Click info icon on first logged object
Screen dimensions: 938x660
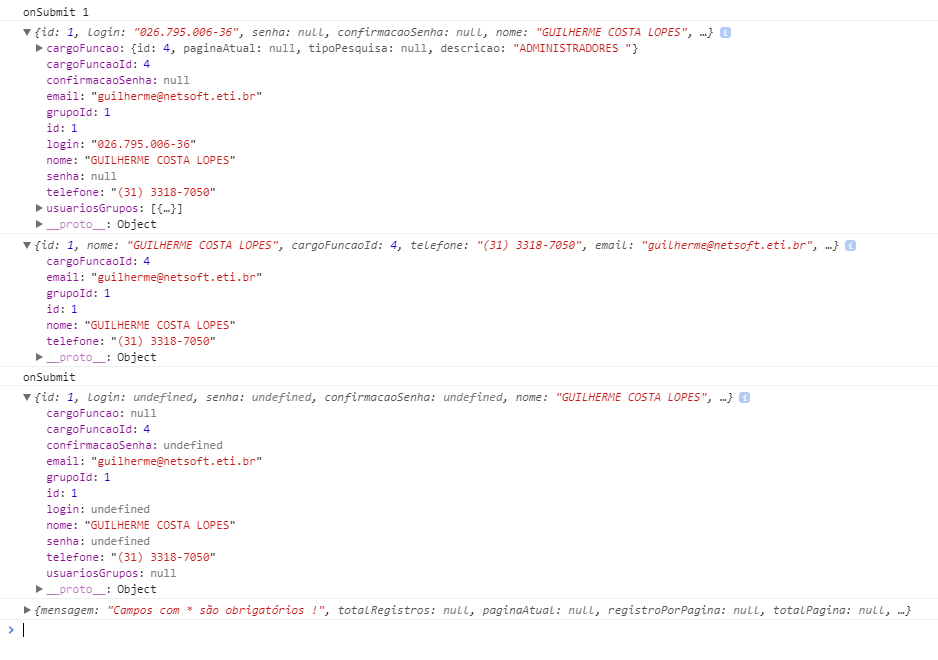[x=725, y=32]
